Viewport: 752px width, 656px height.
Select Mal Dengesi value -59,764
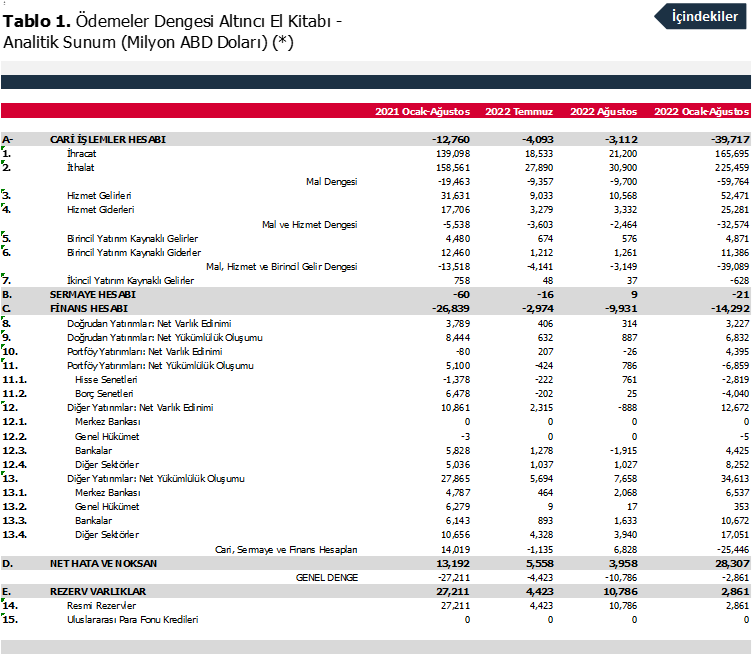point(733,181)
